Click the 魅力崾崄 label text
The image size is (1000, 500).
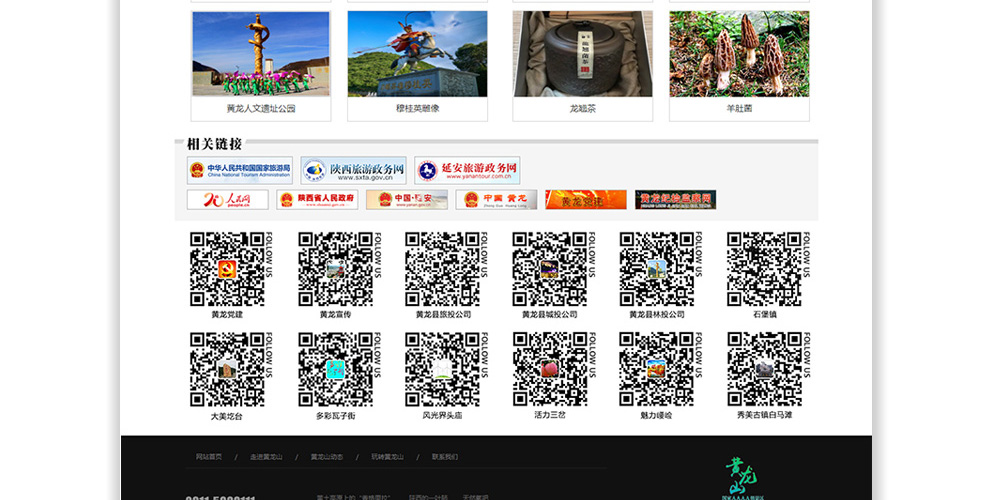tap(656, 415)
